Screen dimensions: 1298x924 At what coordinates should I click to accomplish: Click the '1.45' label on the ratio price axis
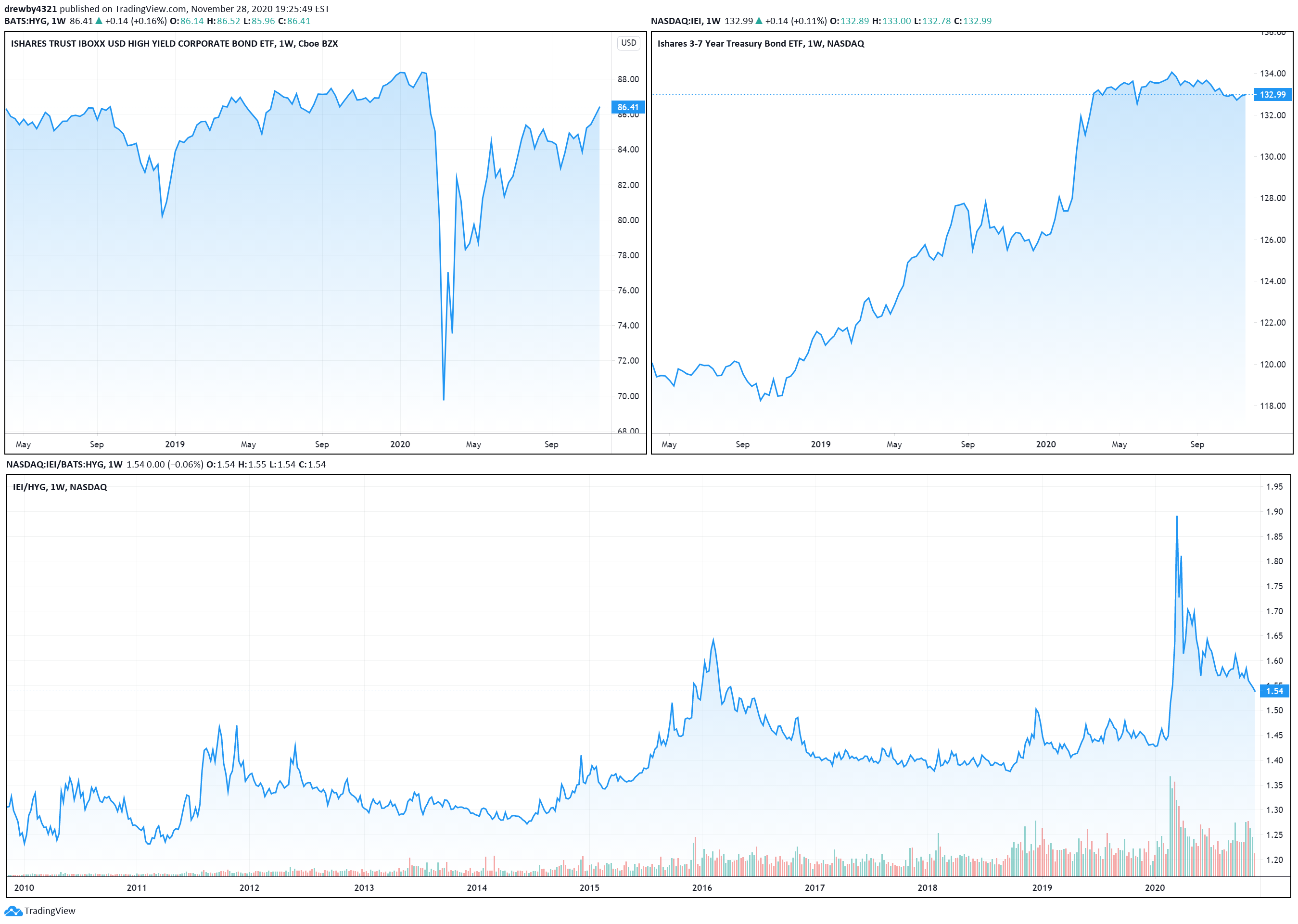click(1275, 735)
